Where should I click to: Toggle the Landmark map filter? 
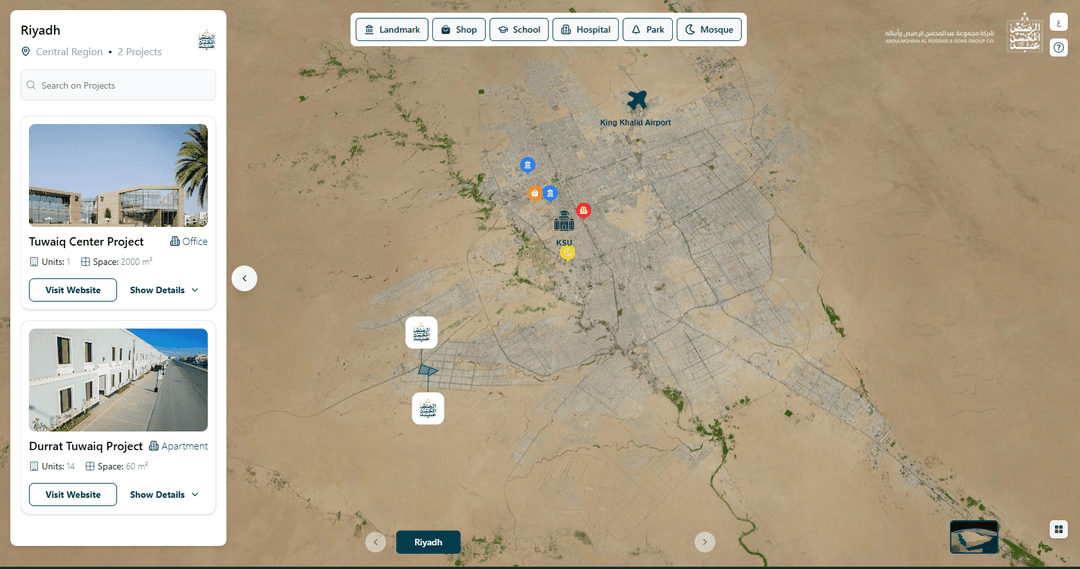click(x=392, y=30)
